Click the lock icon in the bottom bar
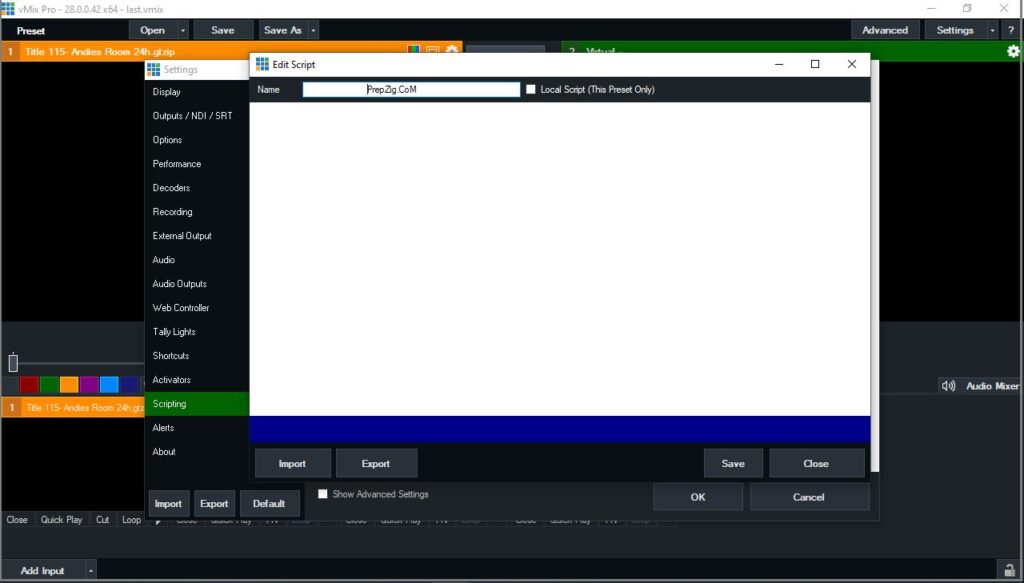Image resolution: width=1024 pixels, height=583 pixels. click(x=1010, y=569)
